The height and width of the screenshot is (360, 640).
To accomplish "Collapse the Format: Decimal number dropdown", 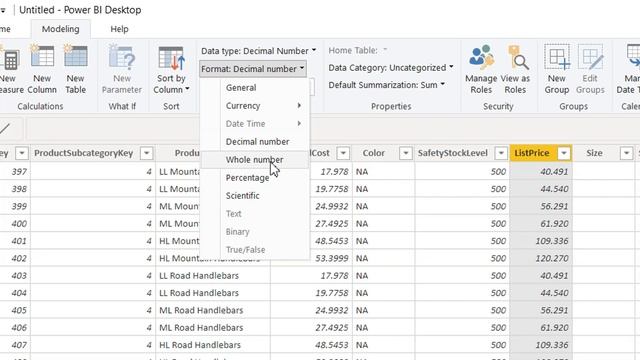I will 253,69.
